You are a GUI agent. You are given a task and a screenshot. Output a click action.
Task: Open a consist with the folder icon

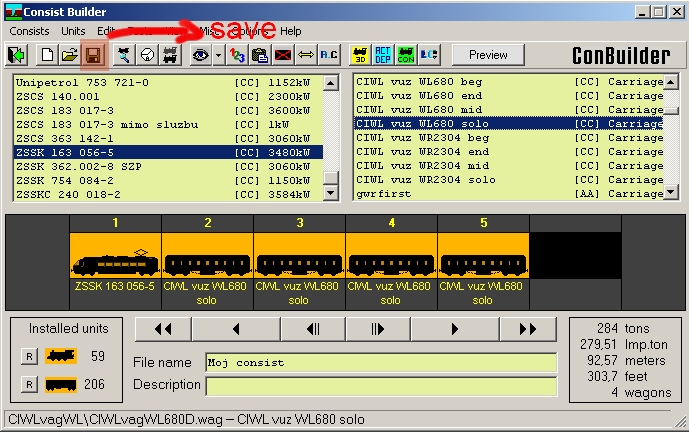69,55
